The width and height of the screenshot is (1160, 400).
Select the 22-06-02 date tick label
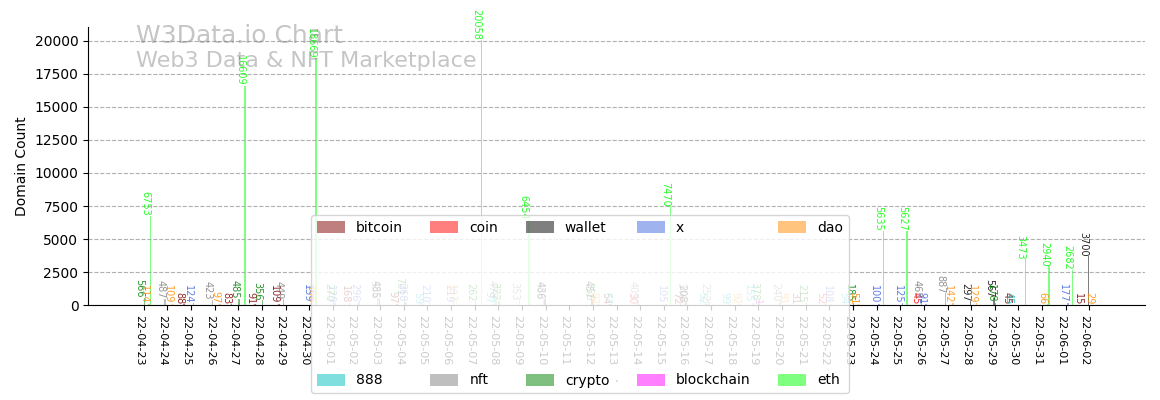click(x=1087, y=340)
